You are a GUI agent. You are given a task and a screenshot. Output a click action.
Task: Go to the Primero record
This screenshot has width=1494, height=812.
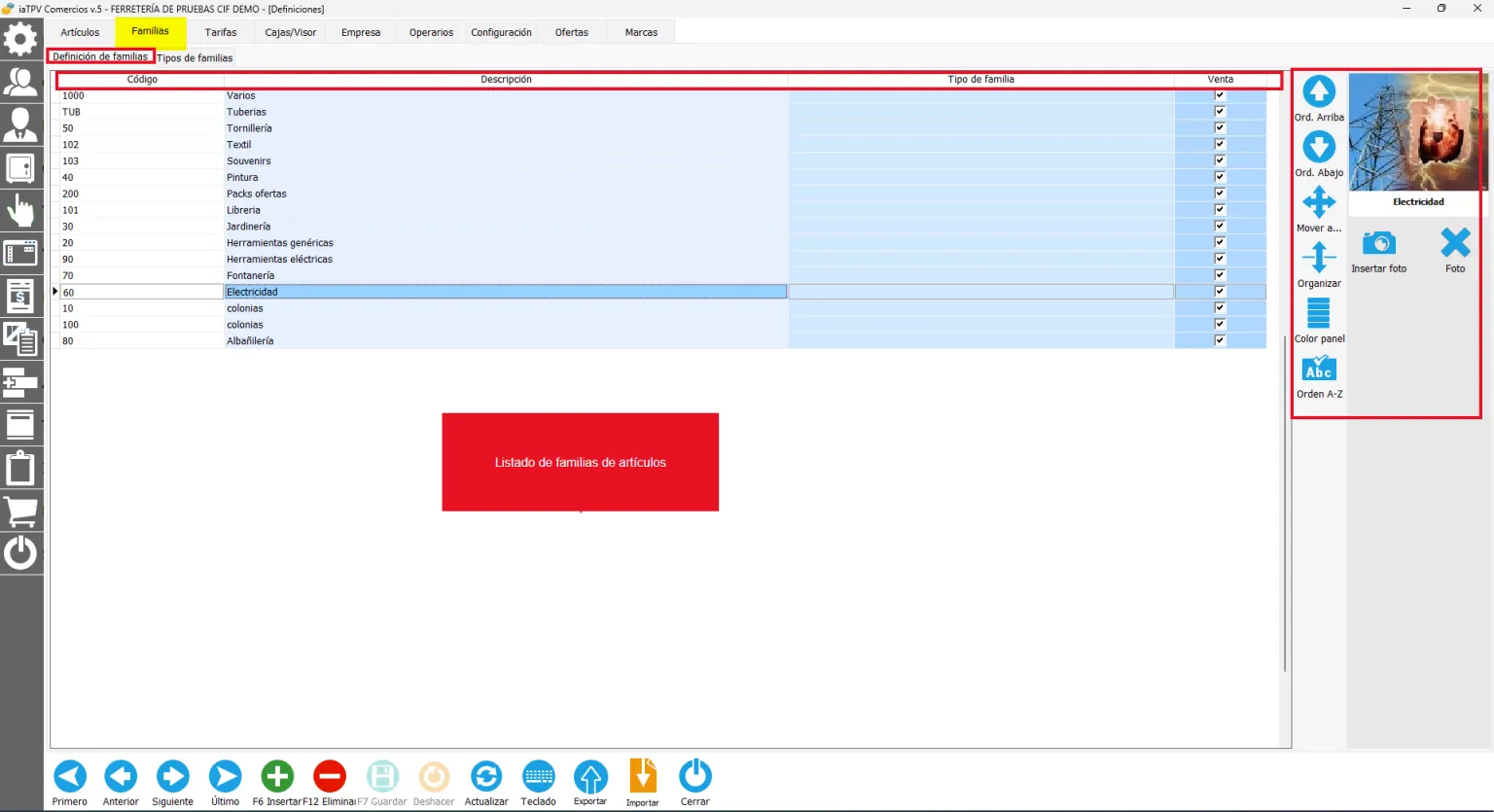[70, 776]
